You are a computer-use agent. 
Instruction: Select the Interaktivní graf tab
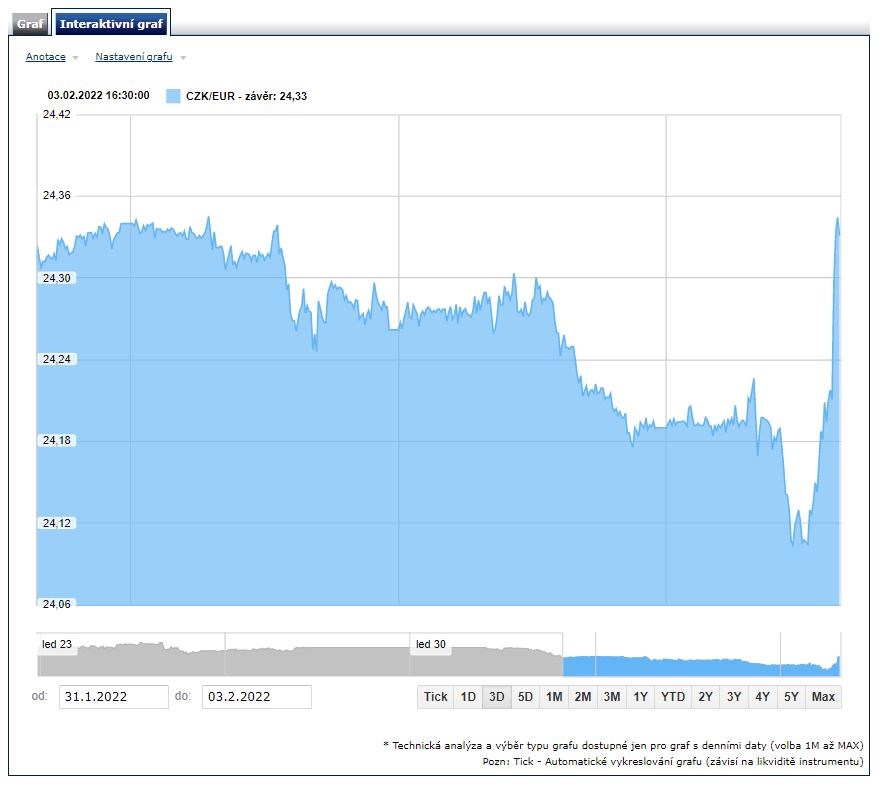[x=110, y=23]
